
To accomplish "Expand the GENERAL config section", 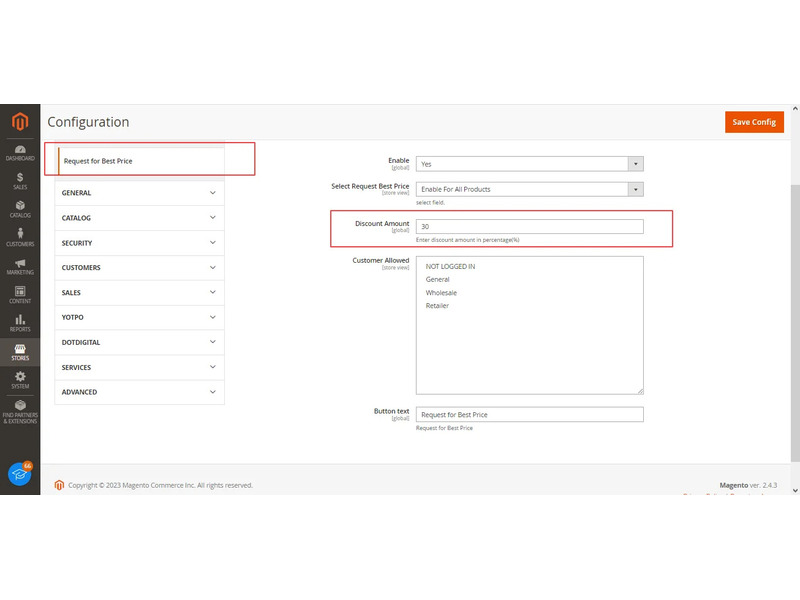I will click(x=139, y=193).
